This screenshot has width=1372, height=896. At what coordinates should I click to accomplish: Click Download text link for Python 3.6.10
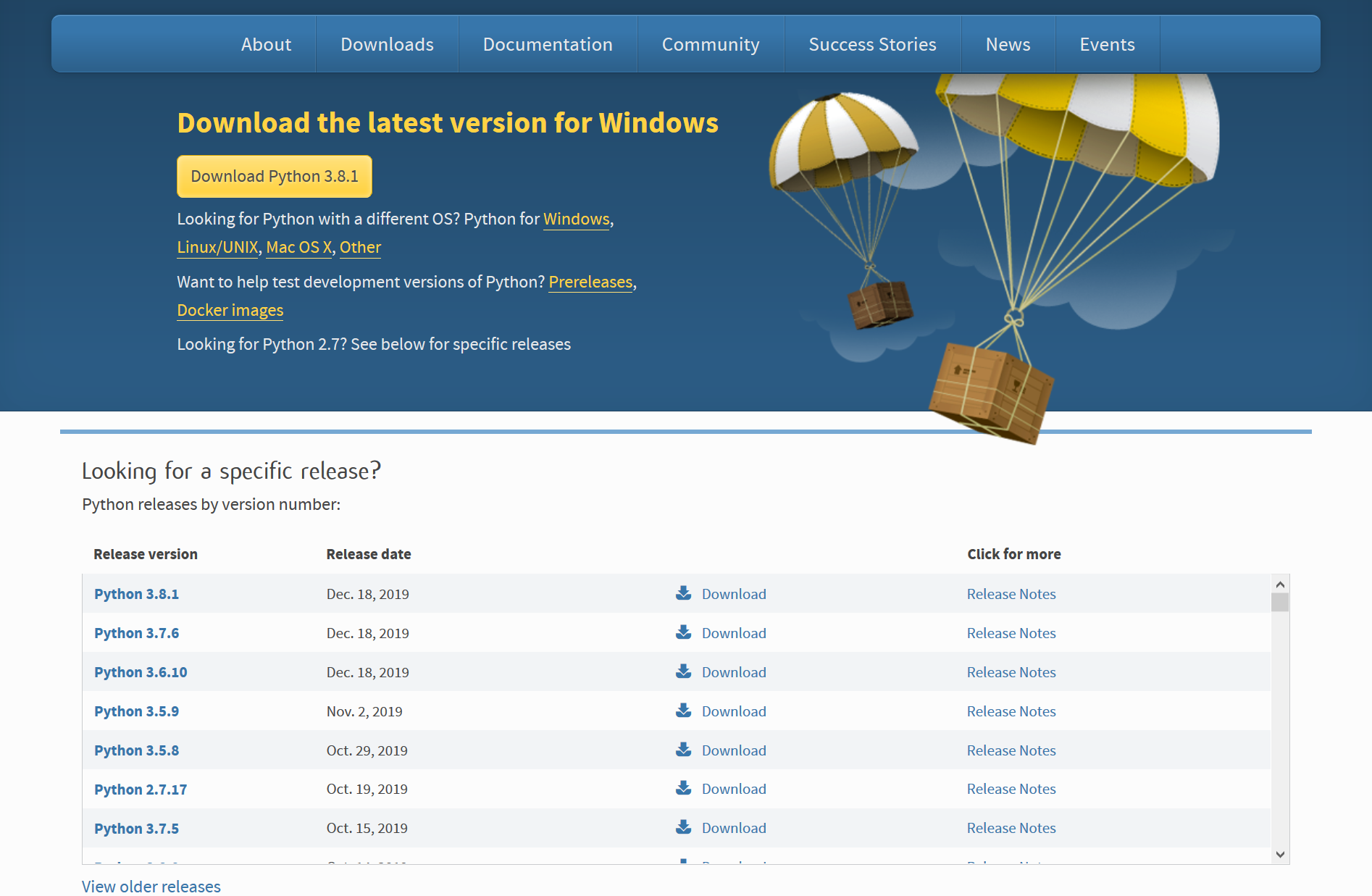click(x=734, y=672)
